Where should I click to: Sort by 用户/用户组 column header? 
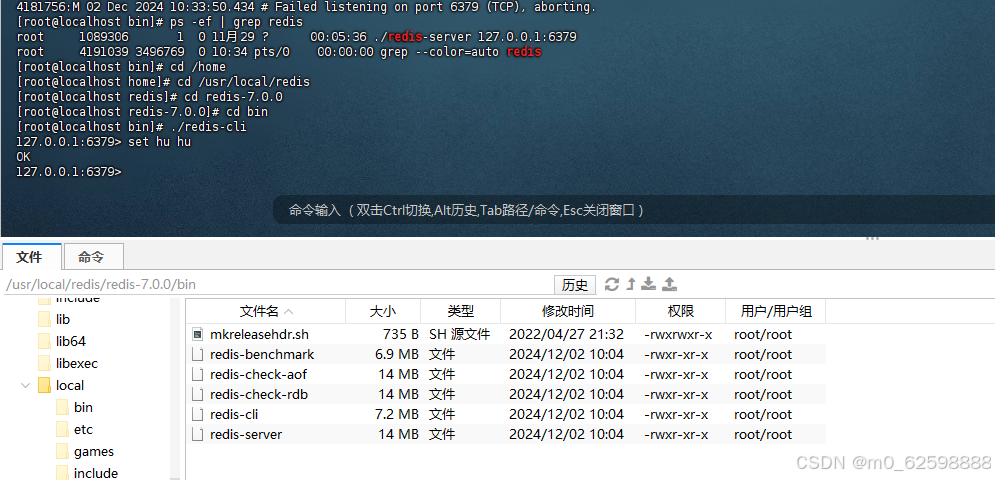pyautogui.click(x=776, y=311)
